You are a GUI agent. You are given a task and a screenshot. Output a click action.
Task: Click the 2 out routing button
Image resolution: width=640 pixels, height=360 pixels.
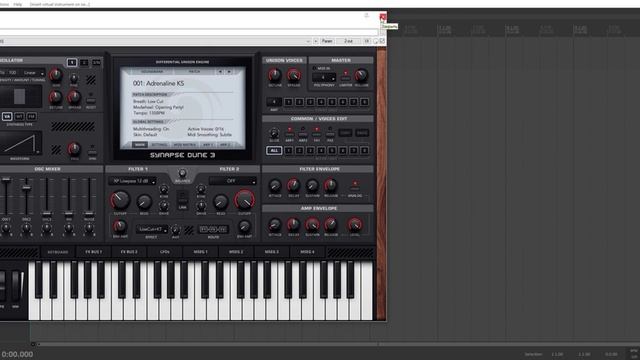coord(348,41)
